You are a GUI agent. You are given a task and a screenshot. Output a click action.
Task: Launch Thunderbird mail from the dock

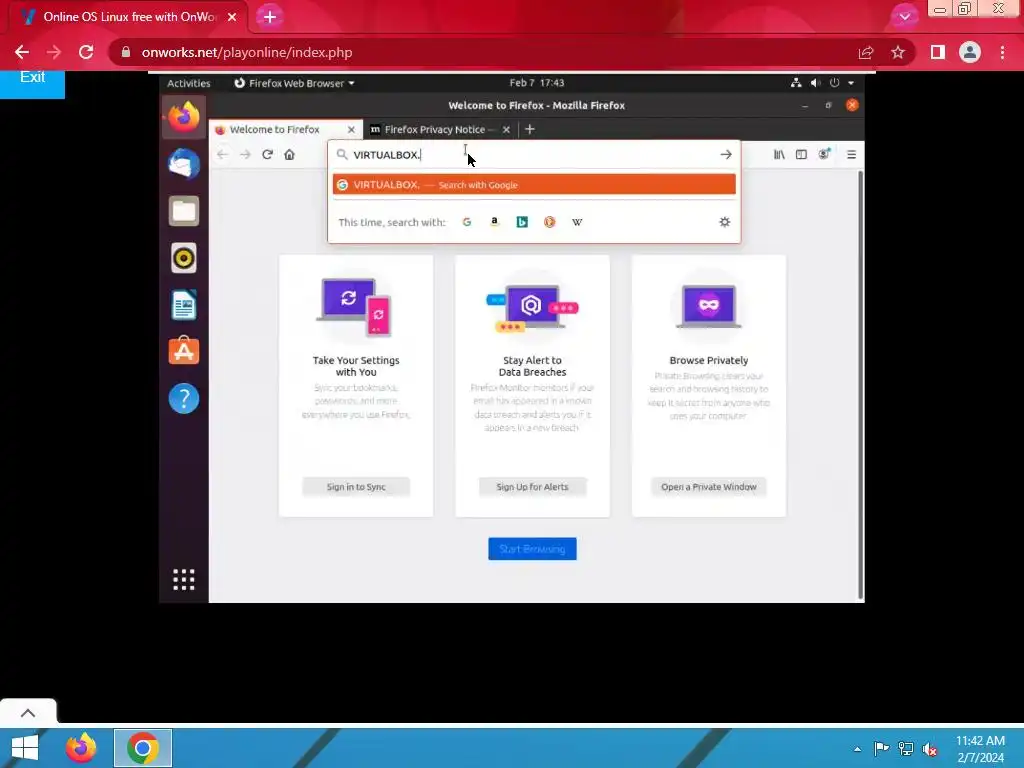click(x=184, y=163)
